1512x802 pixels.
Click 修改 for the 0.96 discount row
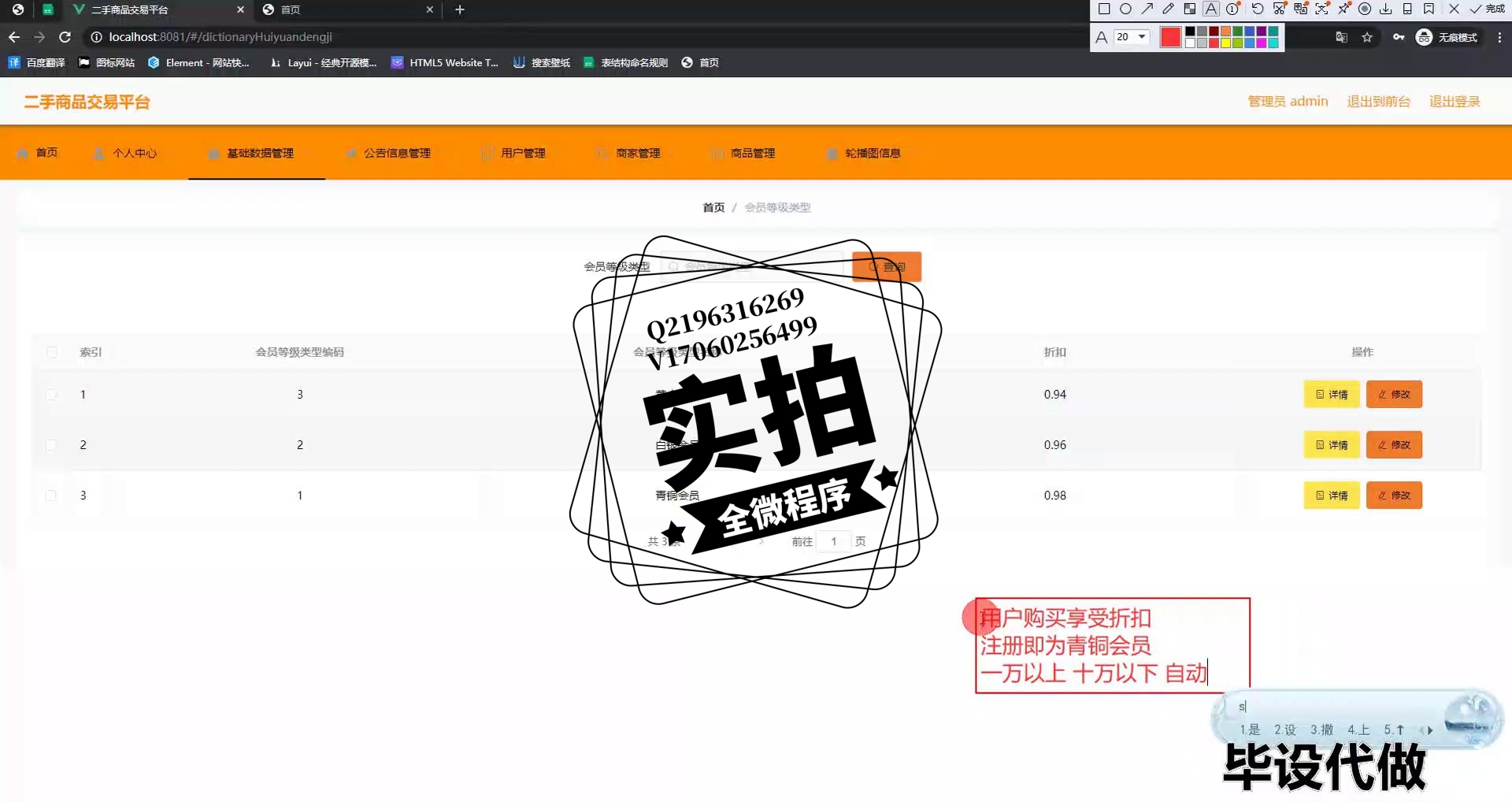coord(1394,444)
